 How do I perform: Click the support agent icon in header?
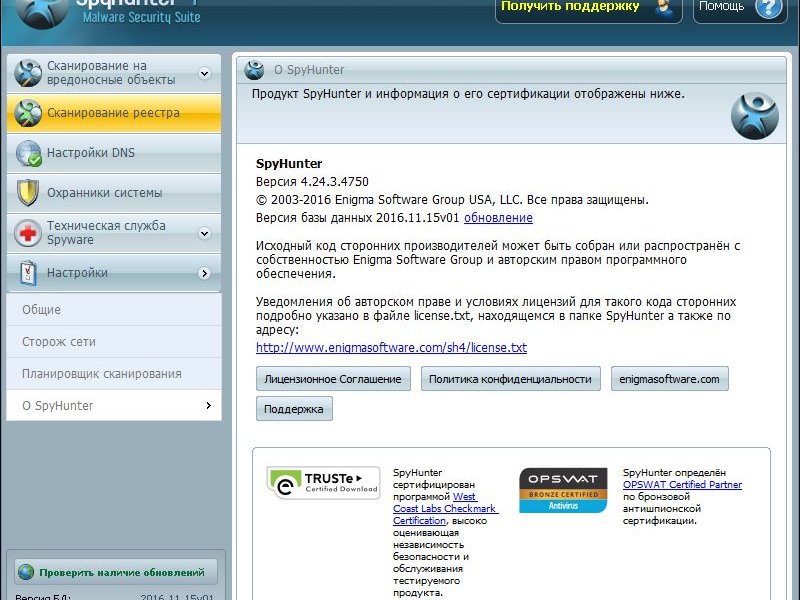pos(665,7)
